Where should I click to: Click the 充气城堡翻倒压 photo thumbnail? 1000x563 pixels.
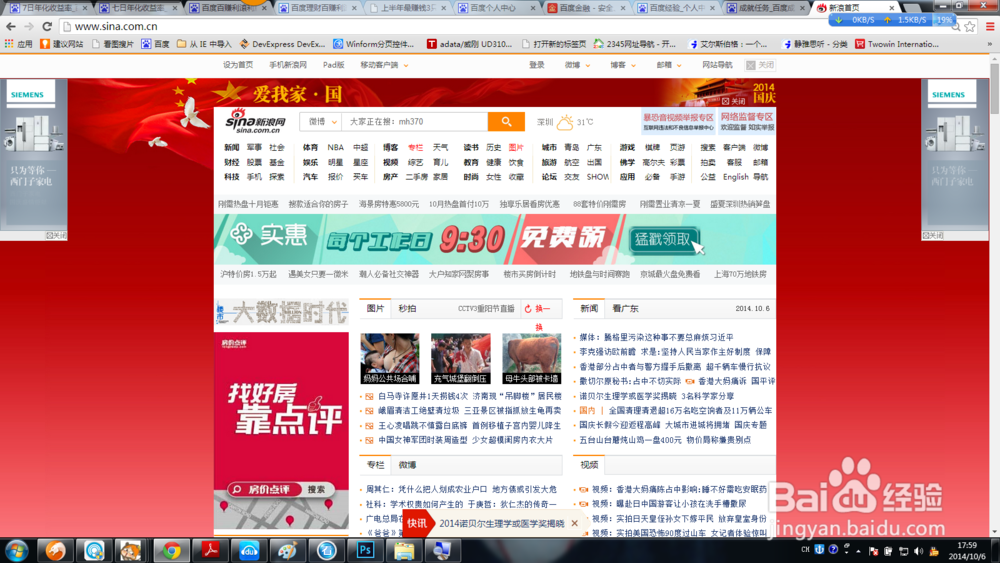[x=460, y=358]
